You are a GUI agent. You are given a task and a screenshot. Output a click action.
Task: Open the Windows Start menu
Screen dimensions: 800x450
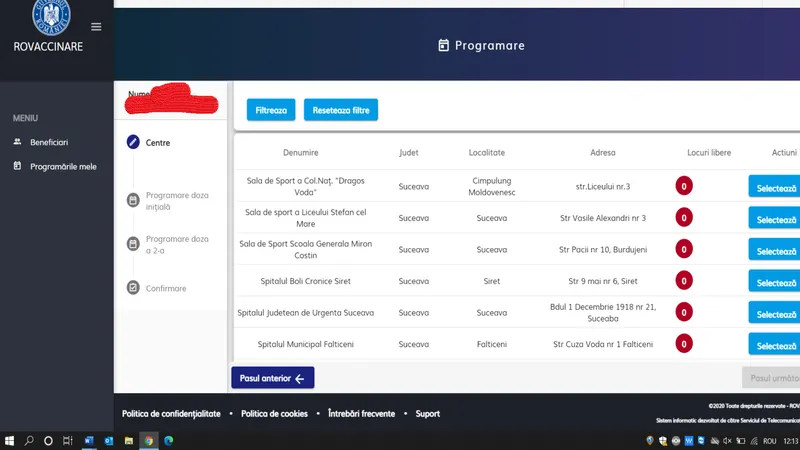click(x=10, y=440)
